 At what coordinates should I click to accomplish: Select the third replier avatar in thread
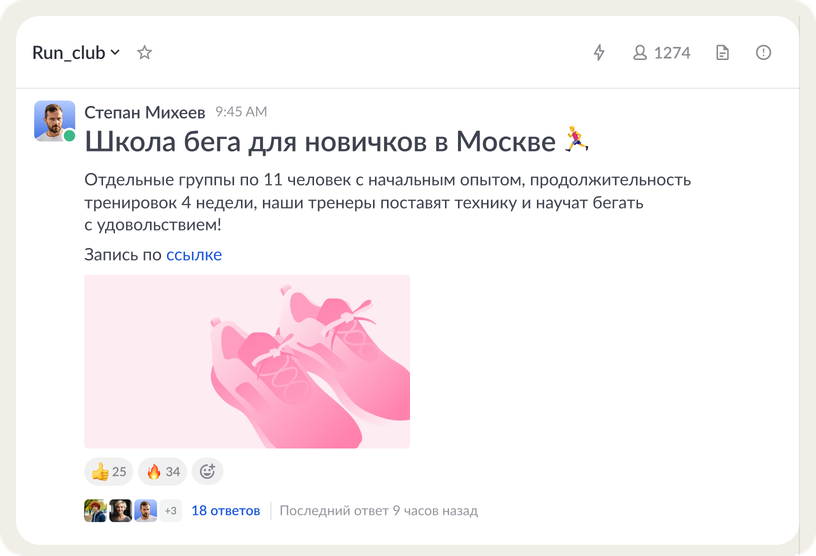click(x=145, y=511)
